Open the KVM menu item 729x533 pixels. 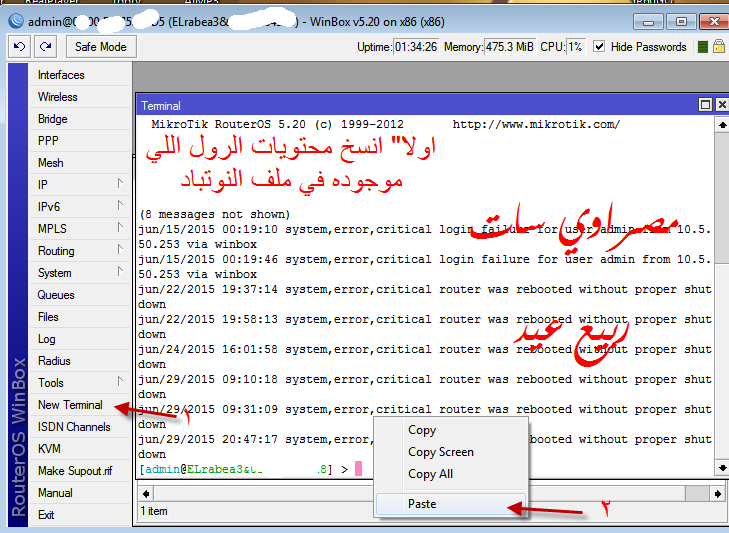click(80, 449)
